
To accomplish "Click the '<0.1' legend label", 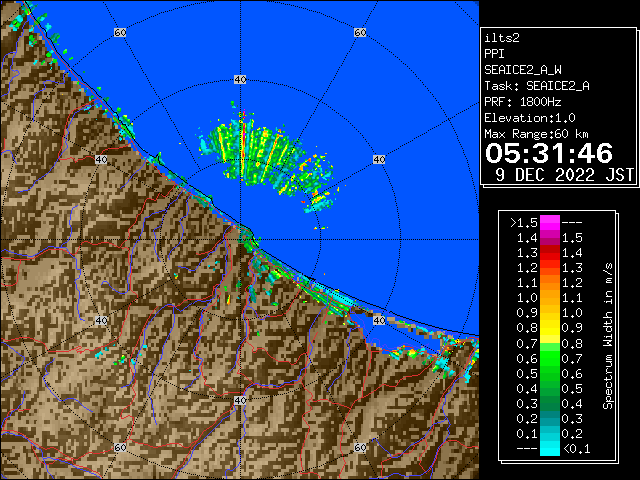I will [576, 449].
